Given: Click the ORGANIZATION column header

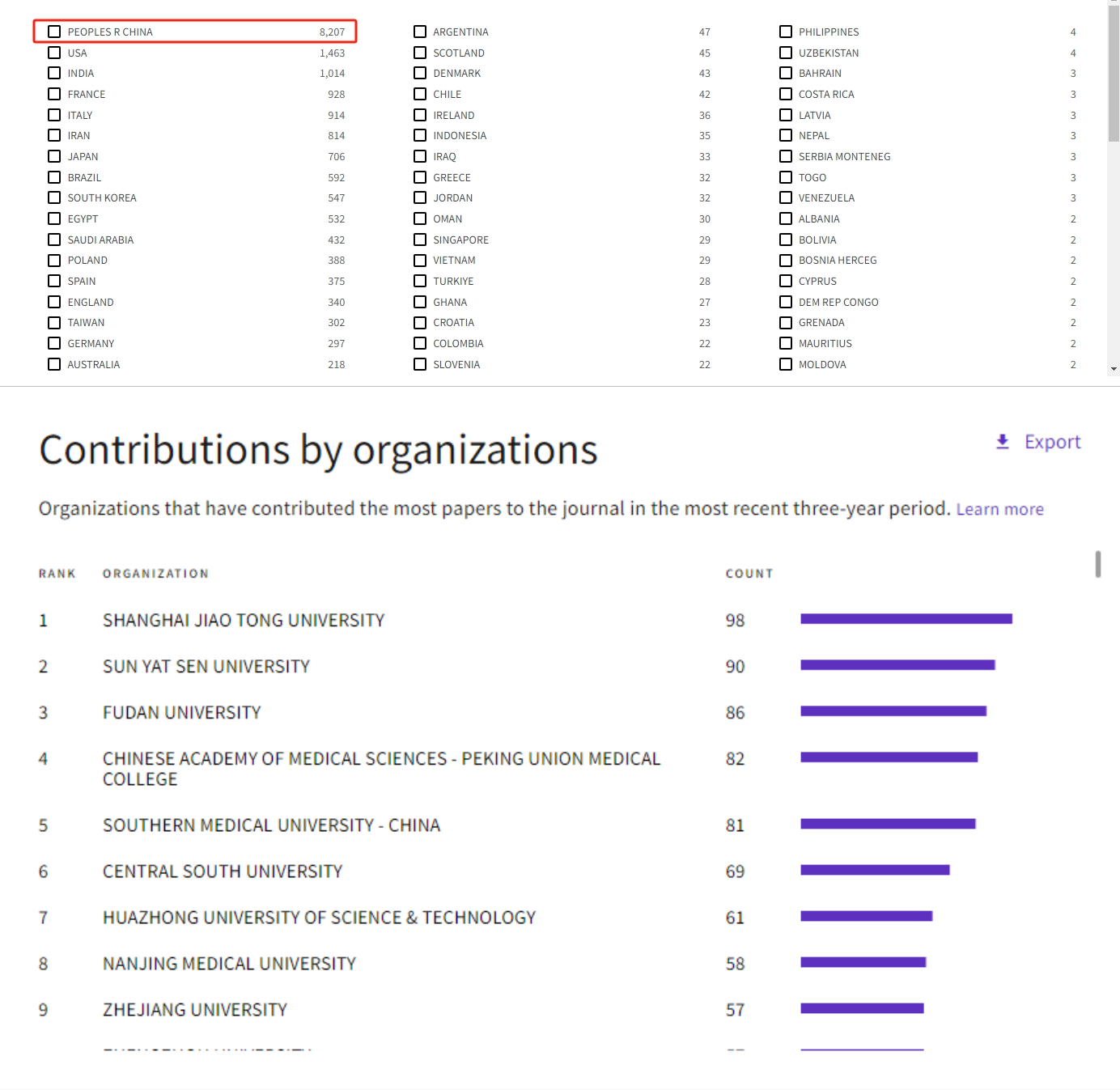Looking at the screenshot, I should [x=155, y=574].
